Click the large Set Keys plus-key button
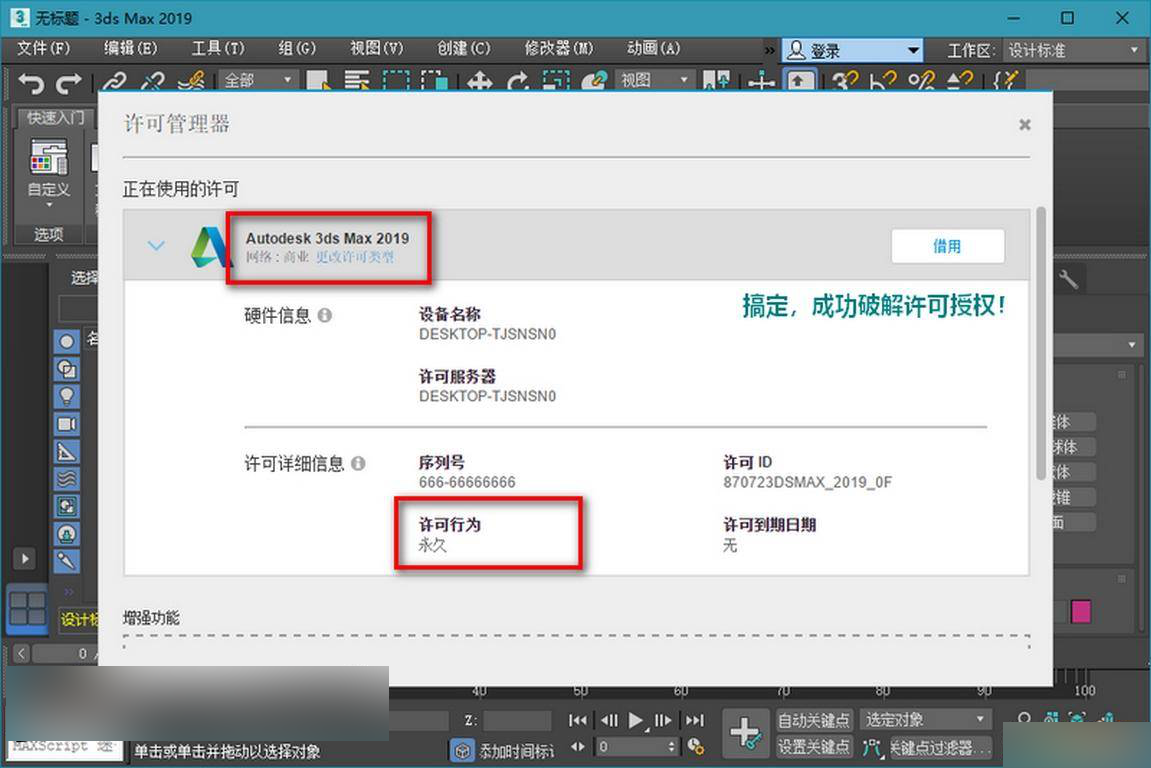The width and height of the screenshot is (1151, 768). (745, 733)
